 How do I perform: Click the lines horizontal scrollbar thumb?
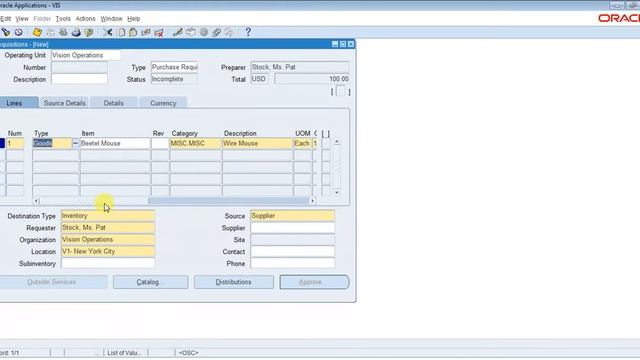click(229, 201)
